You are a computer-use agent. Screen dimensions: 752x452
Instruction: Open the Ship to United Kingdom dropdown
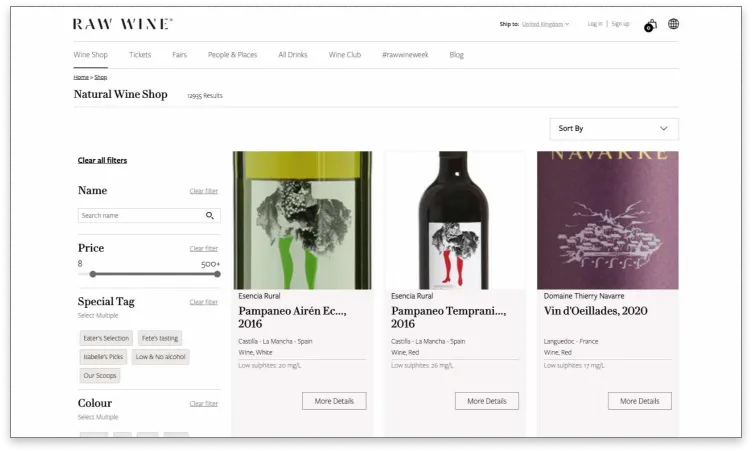[x=545, y=24]
